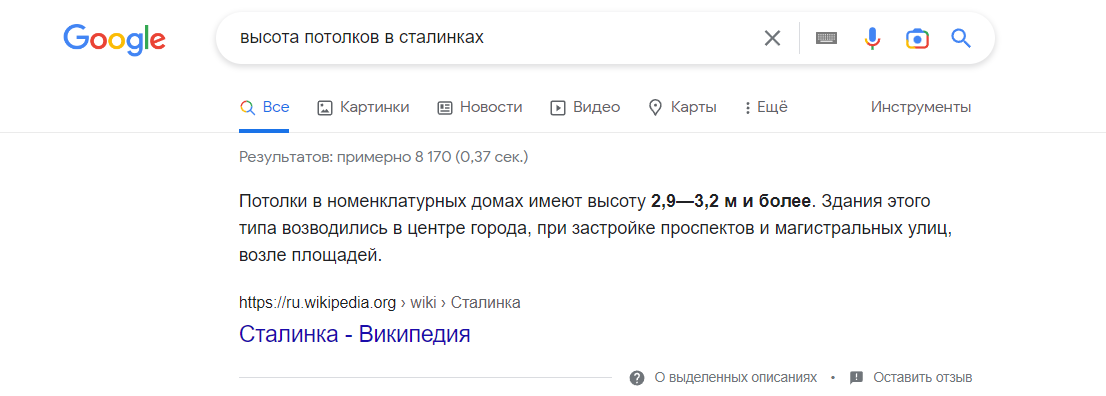Image resolution: width=1106 pixels, height=396 pixels.
Task: Click the feedback flag icon
Action: [x=856, y=378]
